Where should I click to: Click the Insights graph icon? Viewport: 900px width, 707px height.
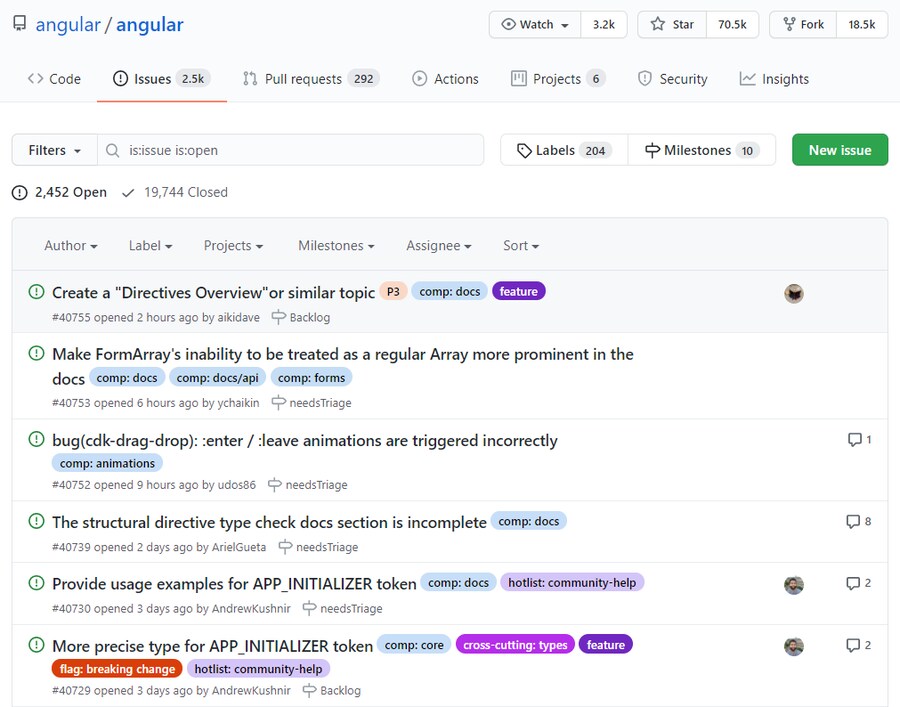point(746,78)
